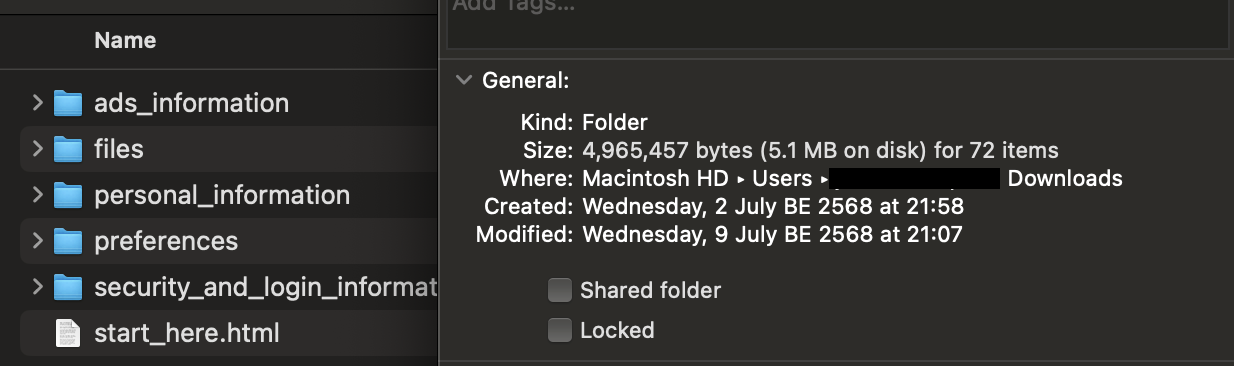This screenshot has height=366, width=1234.
Task: Toggle the Locked checkbox
Action: tap(560, 330)
